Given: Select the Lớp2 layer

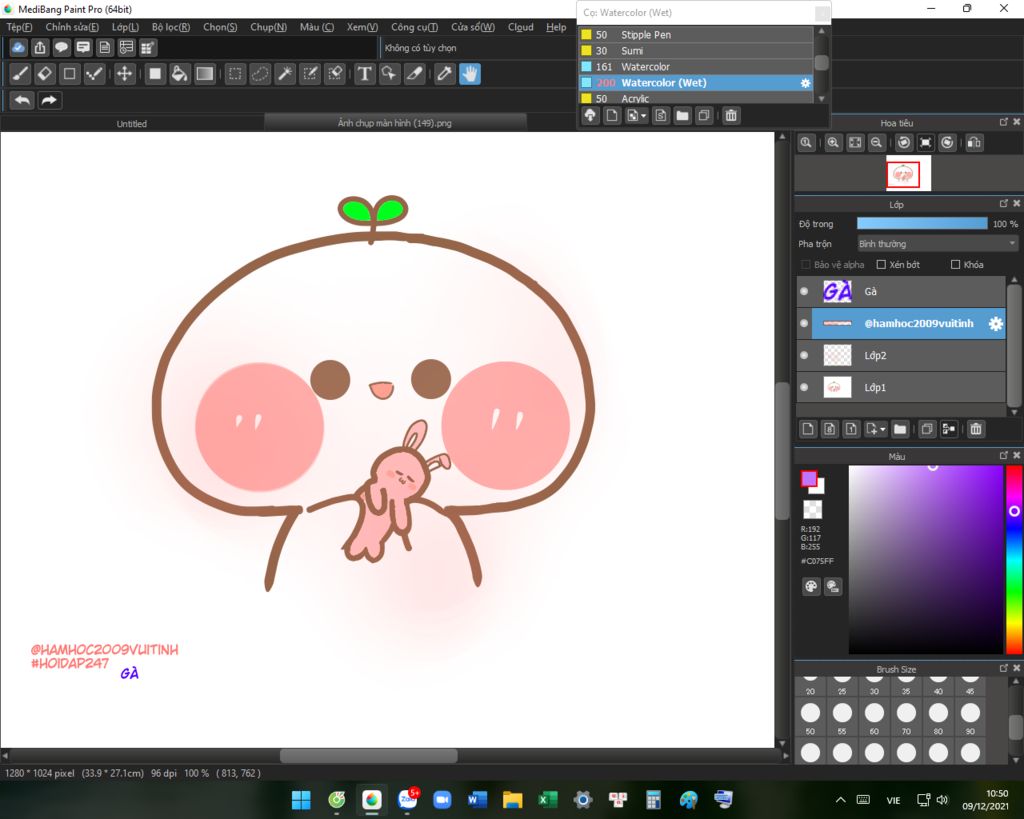Looking at the screenshot, I should click(x=908, y=355).
